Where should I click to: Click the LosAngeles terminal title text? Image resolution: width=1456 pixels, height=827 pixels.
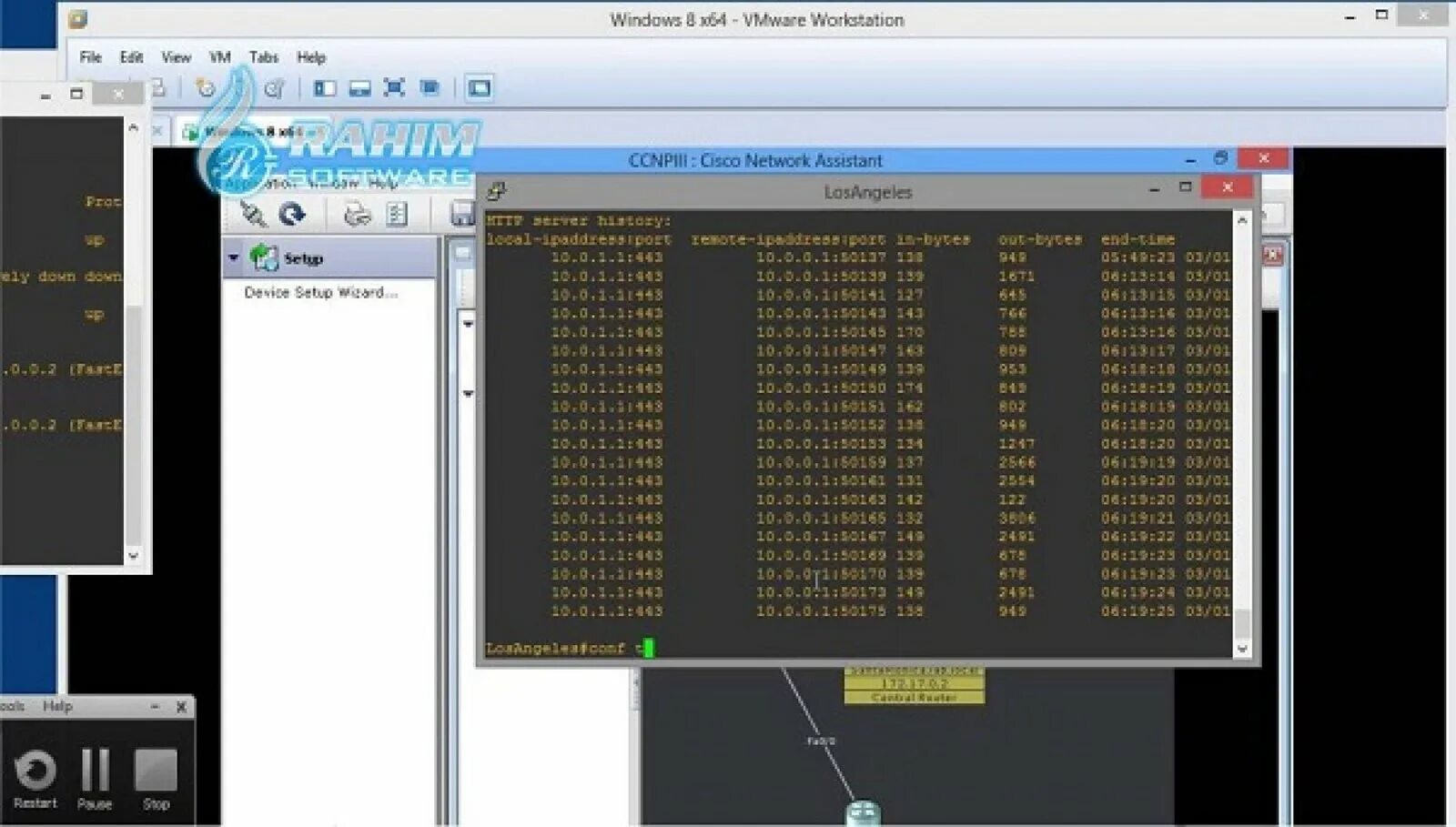[867, 192]
